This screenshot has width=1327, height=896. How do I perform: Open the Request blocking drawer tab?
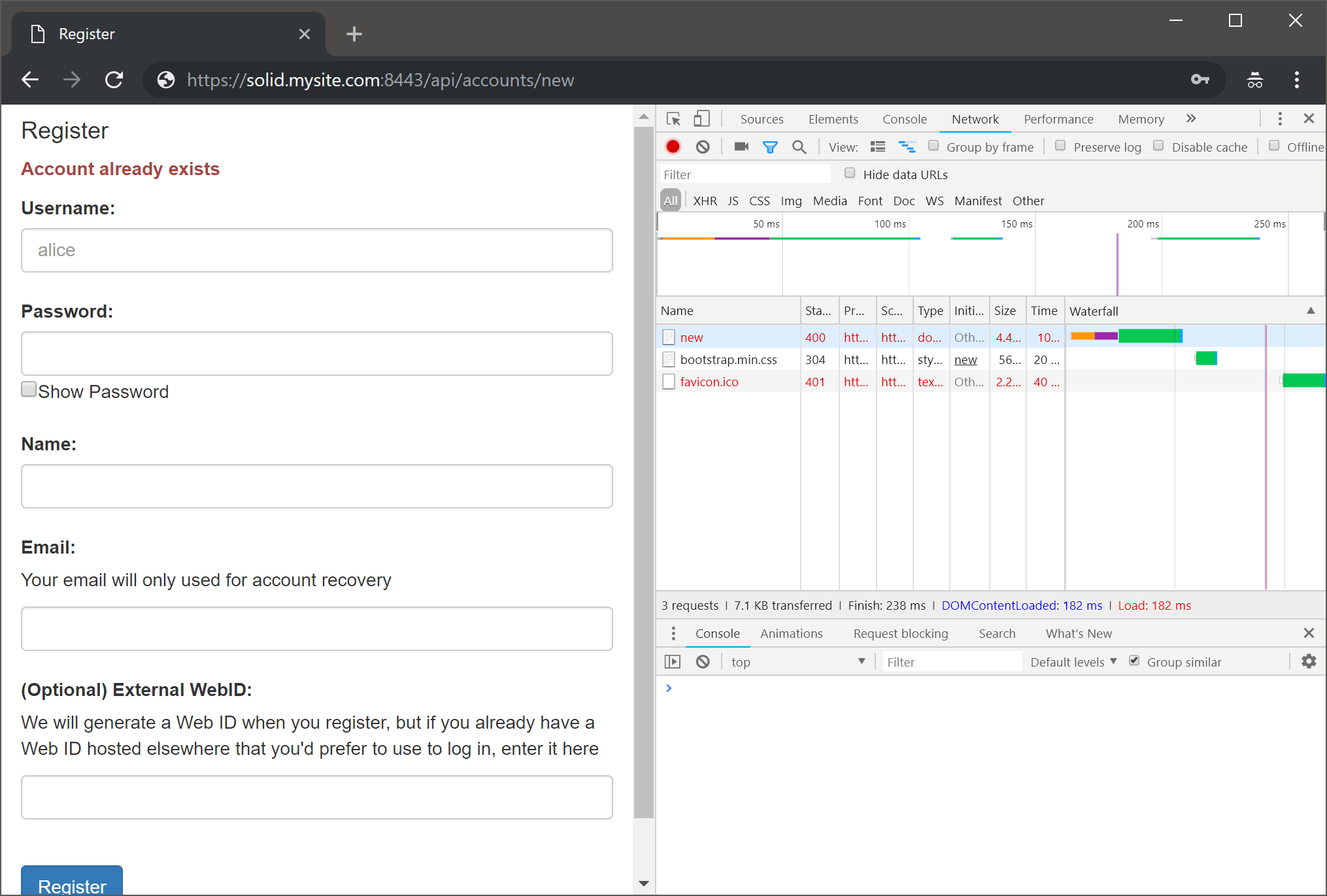tap(900, 633)
